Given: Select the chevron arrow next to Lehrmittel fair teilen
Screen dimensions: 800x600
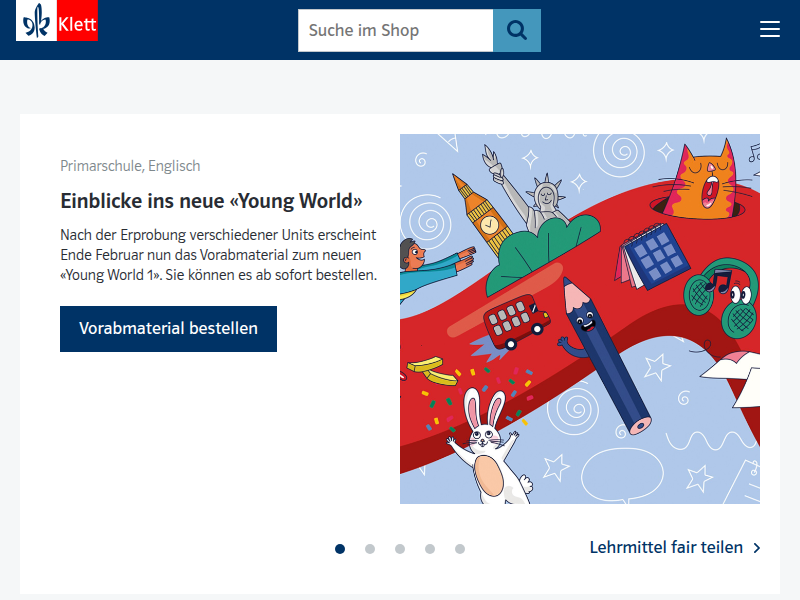Looking at the screenshot, I should tap(757, 547).
